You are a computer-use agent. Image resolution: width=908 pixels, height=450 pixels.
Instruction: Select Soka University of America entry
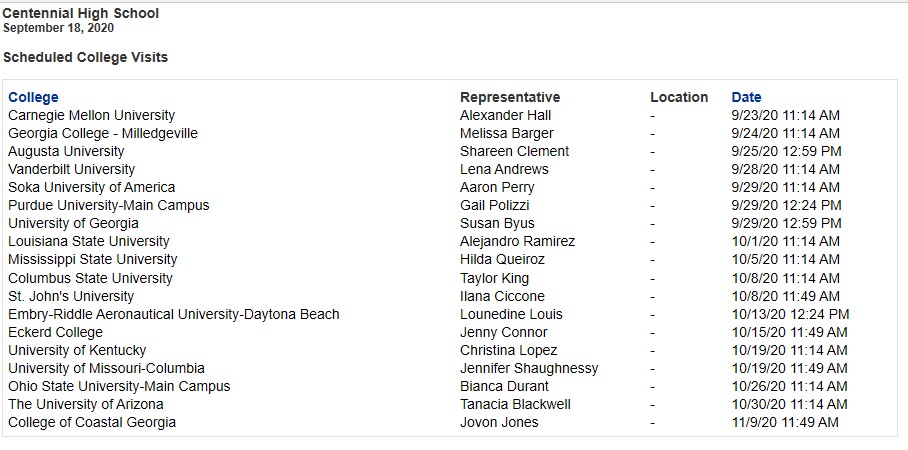coord(91,187)
